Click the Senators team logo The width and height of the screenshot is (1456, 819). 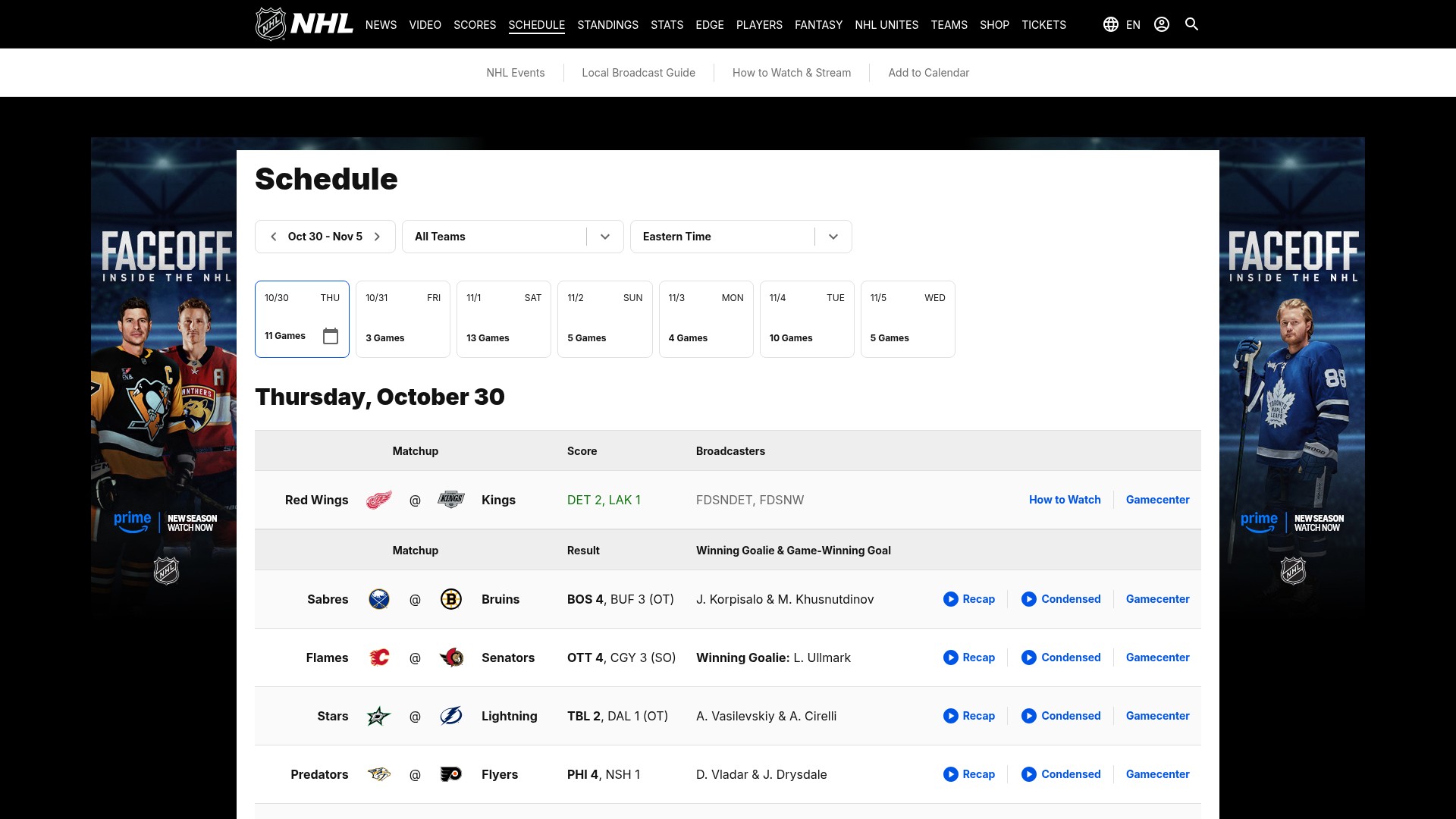click(x=451, y=657)
